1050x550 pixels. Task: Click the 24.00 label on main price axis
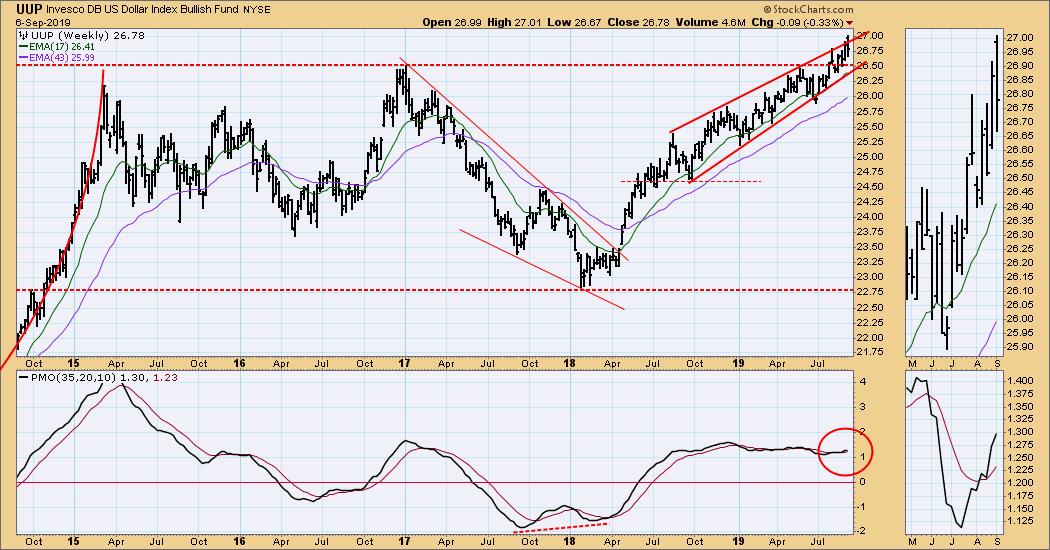click(871, 216)
